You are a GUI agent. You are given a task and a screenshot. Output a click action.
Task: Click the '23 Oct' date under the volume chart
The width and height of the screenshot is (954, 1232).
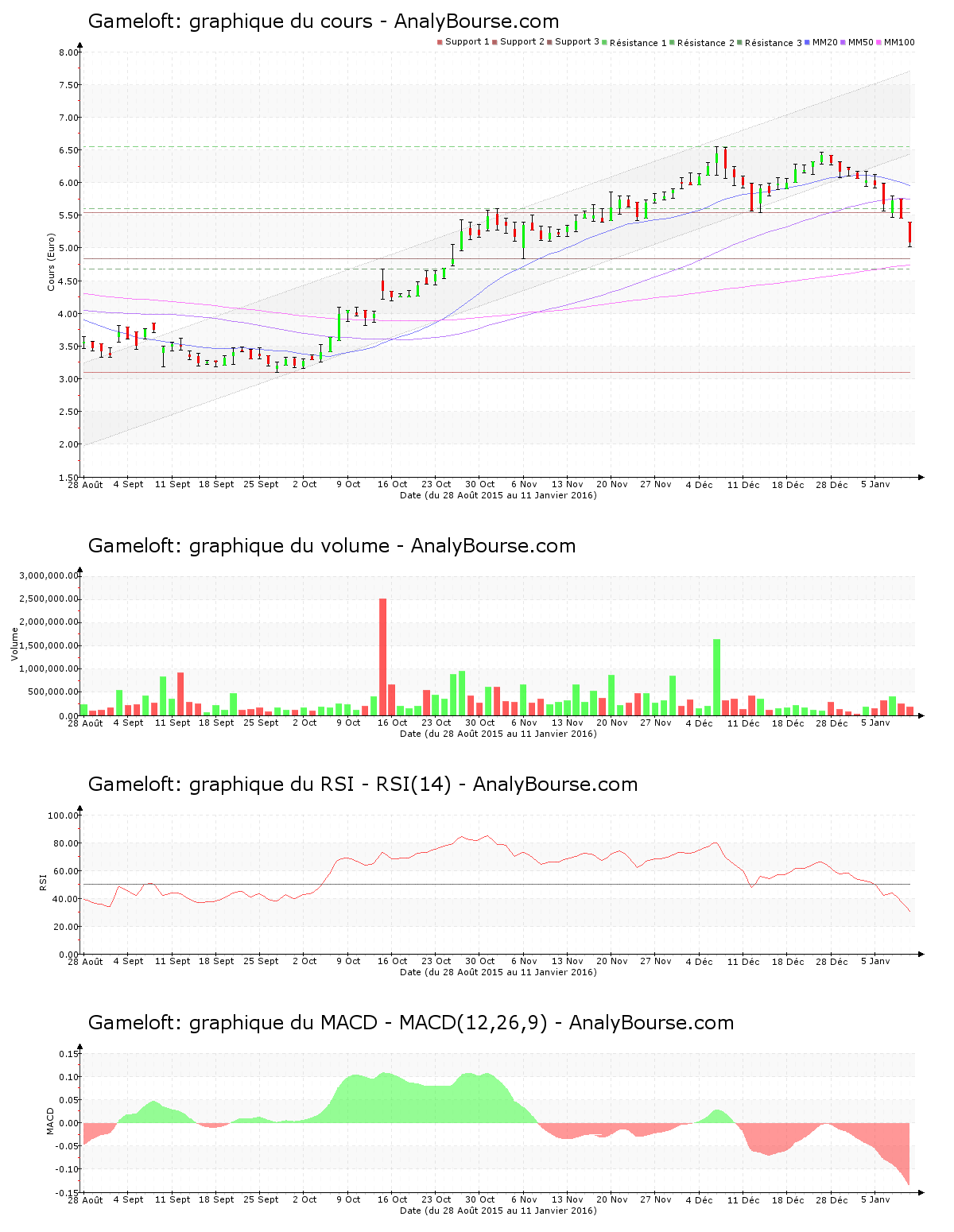click(x=436, y=723)
